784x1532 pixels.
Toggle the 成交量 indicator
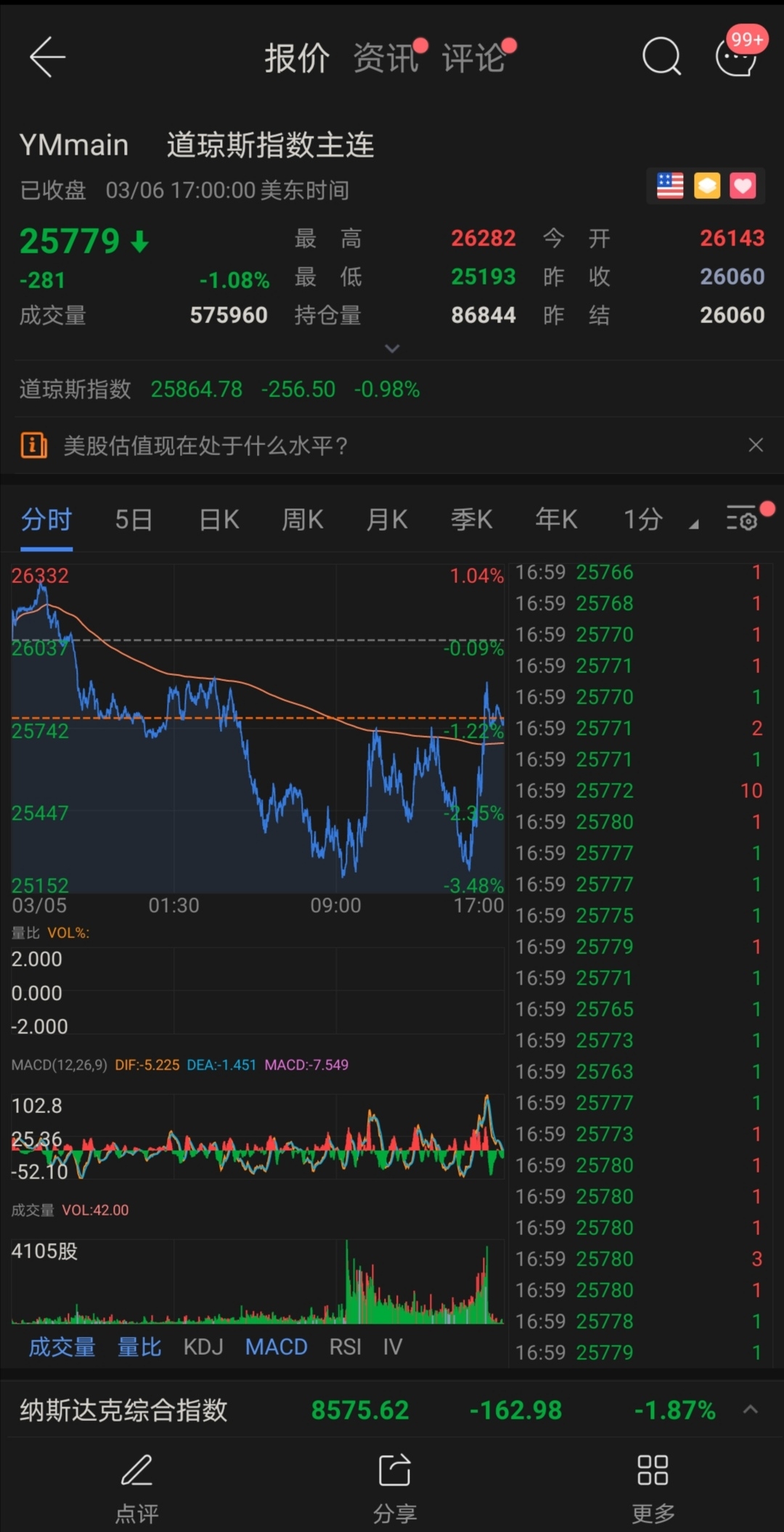coord(62,1347)
